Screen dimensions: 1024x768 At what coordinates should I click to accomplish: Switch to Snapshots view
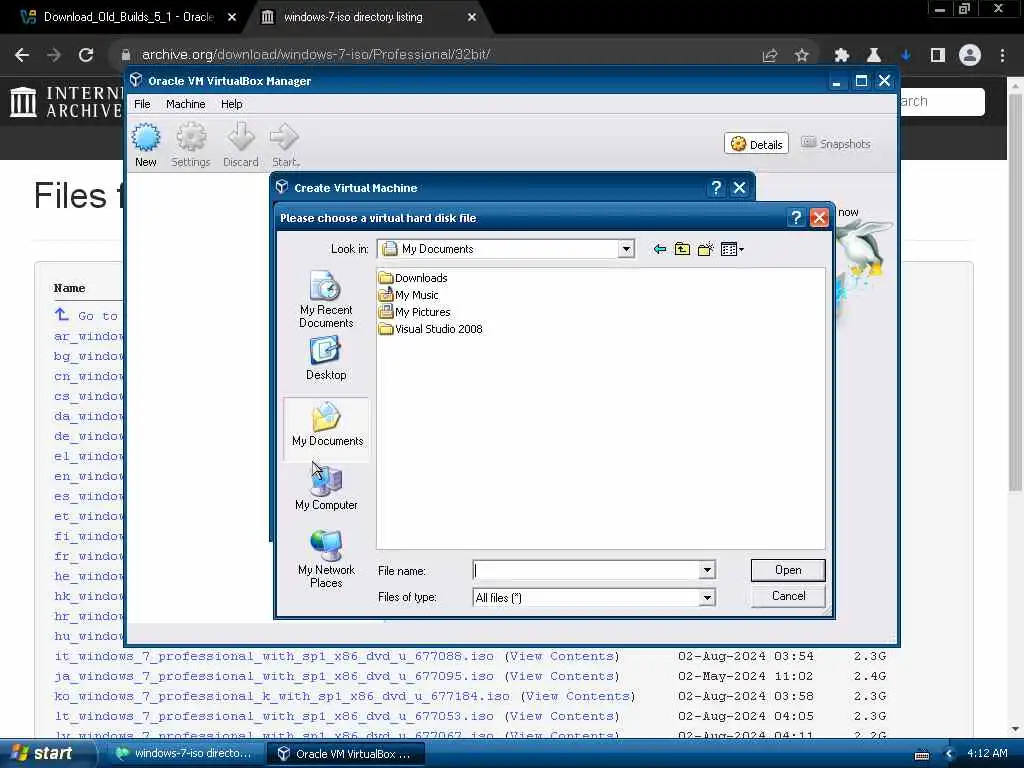(x=835, y=144)
